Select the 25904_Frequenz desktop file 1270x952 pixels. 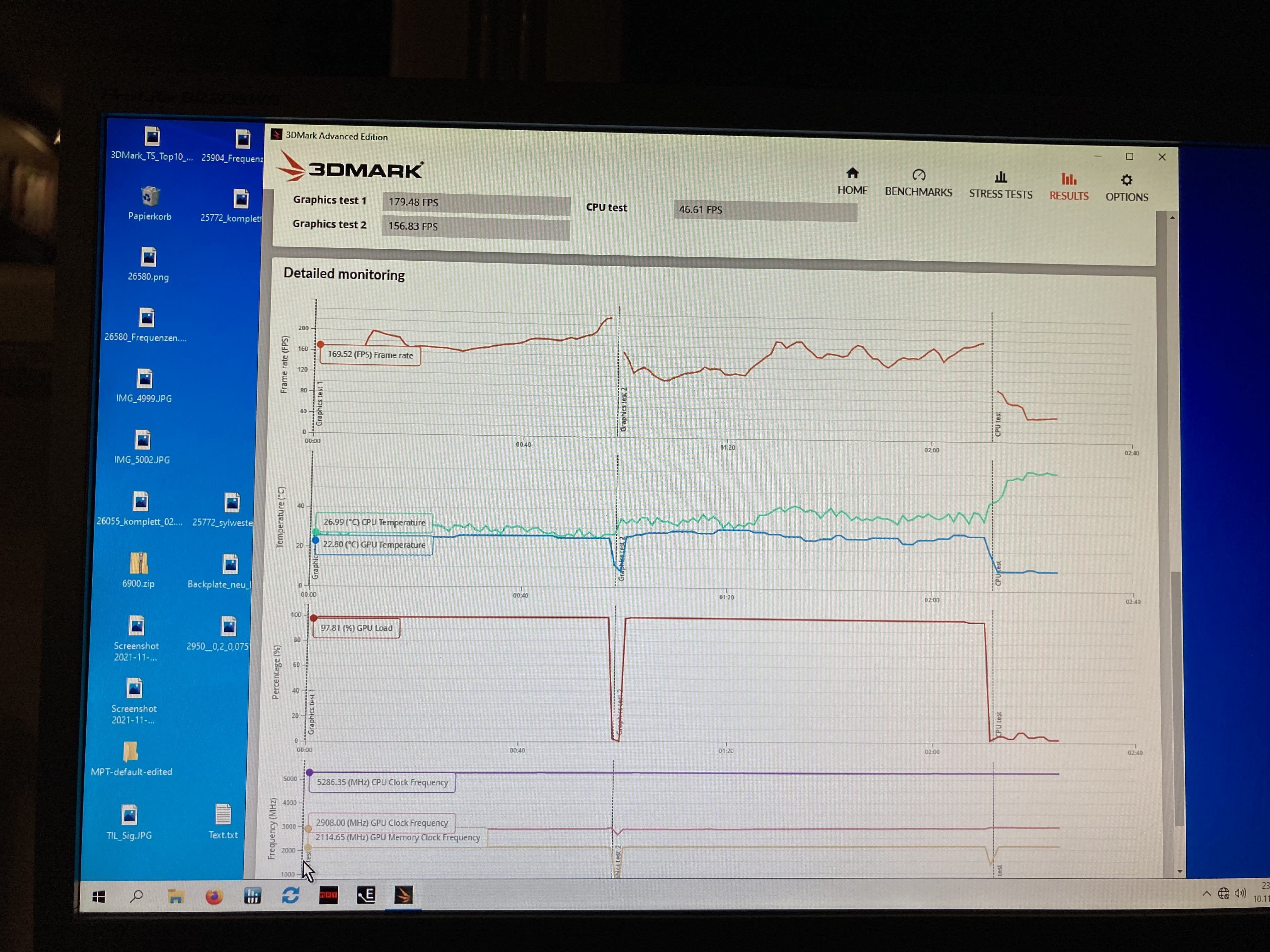[x=233, y=146]
